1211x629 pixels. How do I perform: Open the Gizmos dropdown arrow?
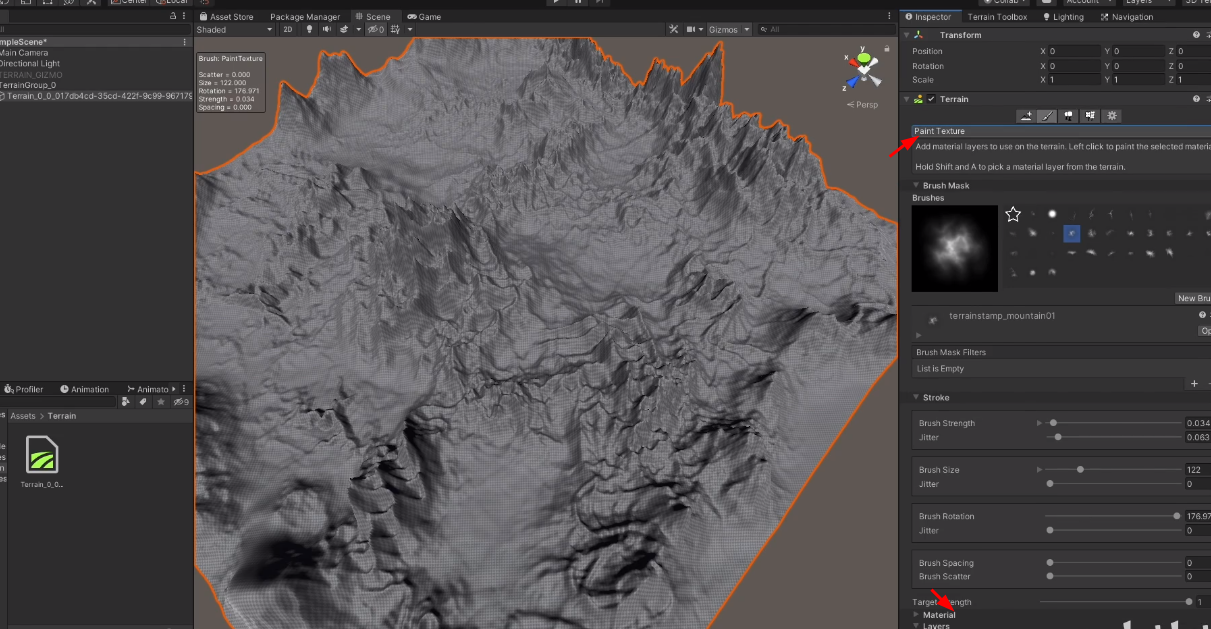(747, 30)
